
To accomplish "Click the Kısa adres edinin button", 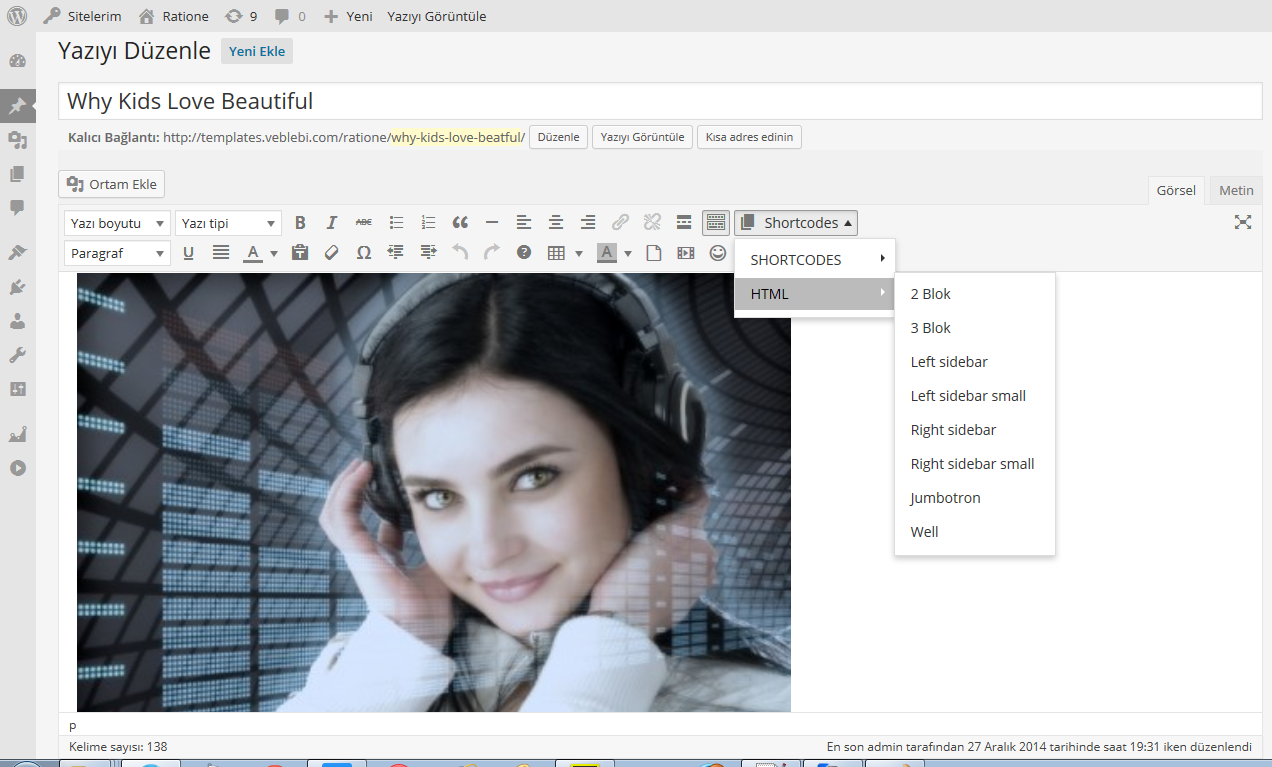I will point(749,137).
